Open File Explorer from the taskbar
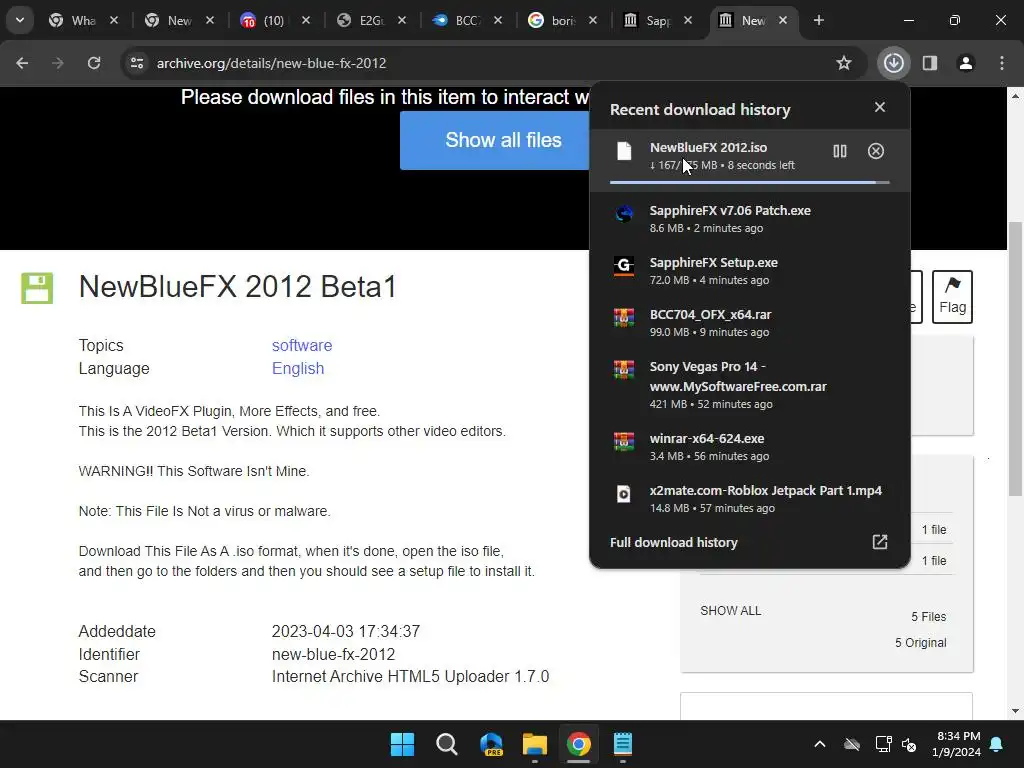 click(x=535, y=744)
